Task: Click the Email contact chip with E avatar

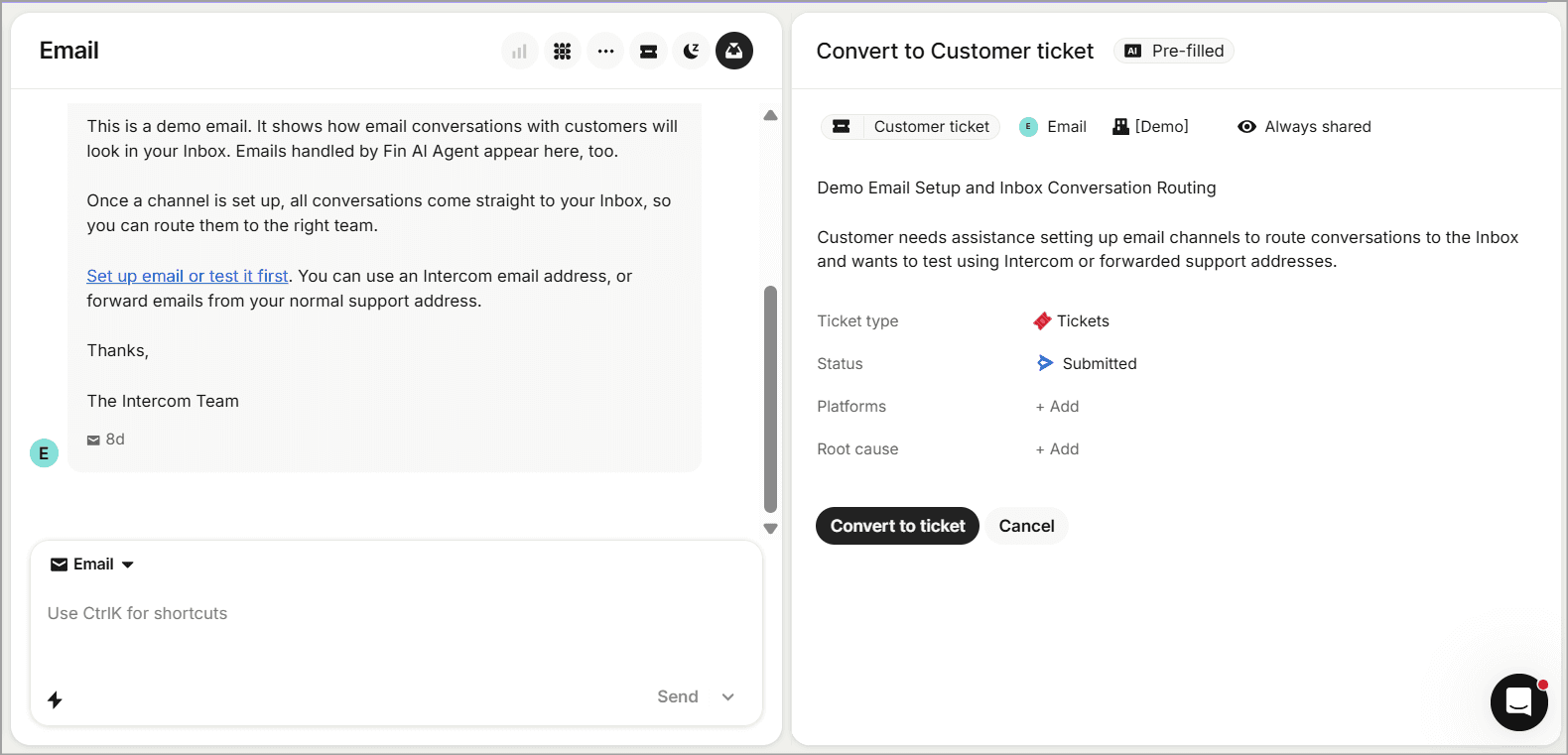Action: click(1053, 127)
